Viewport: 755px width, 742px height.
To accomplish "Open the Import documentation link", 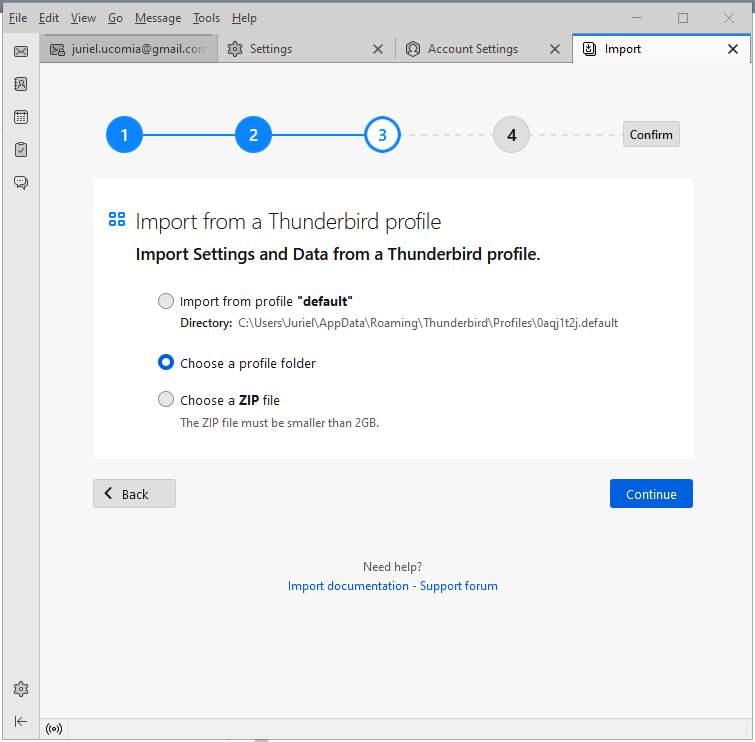I will 348,586.
